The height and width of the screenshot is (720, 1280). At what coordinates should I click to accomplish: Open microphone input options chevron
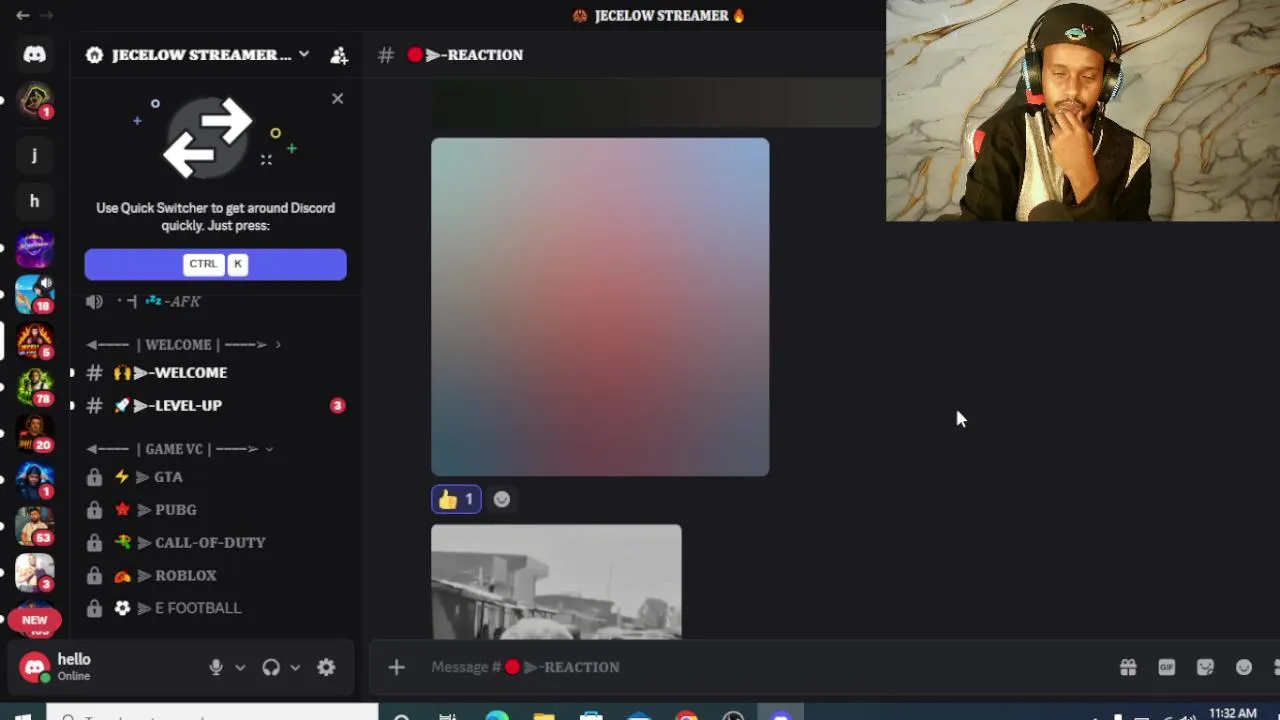(x=240, y=668)
